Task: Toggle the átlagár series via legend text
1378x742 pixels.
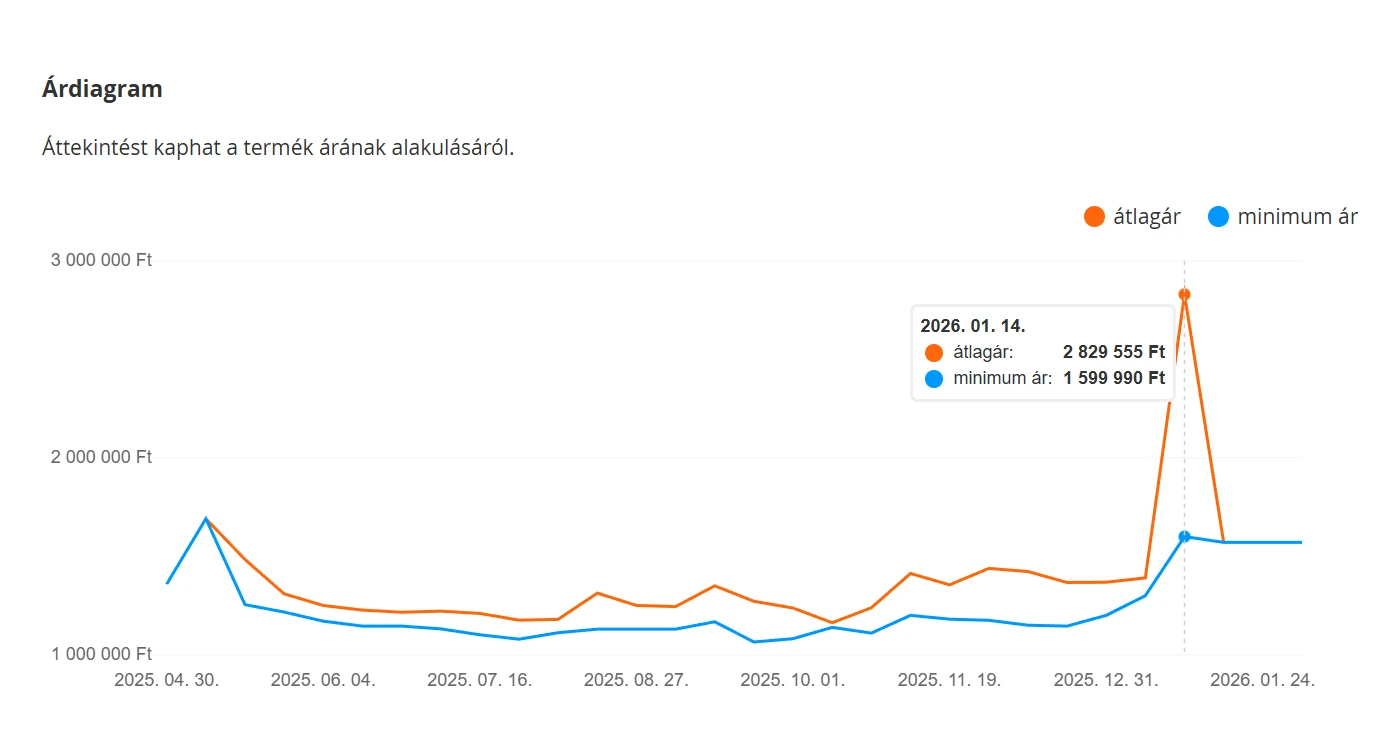Action: point(1147,216)
